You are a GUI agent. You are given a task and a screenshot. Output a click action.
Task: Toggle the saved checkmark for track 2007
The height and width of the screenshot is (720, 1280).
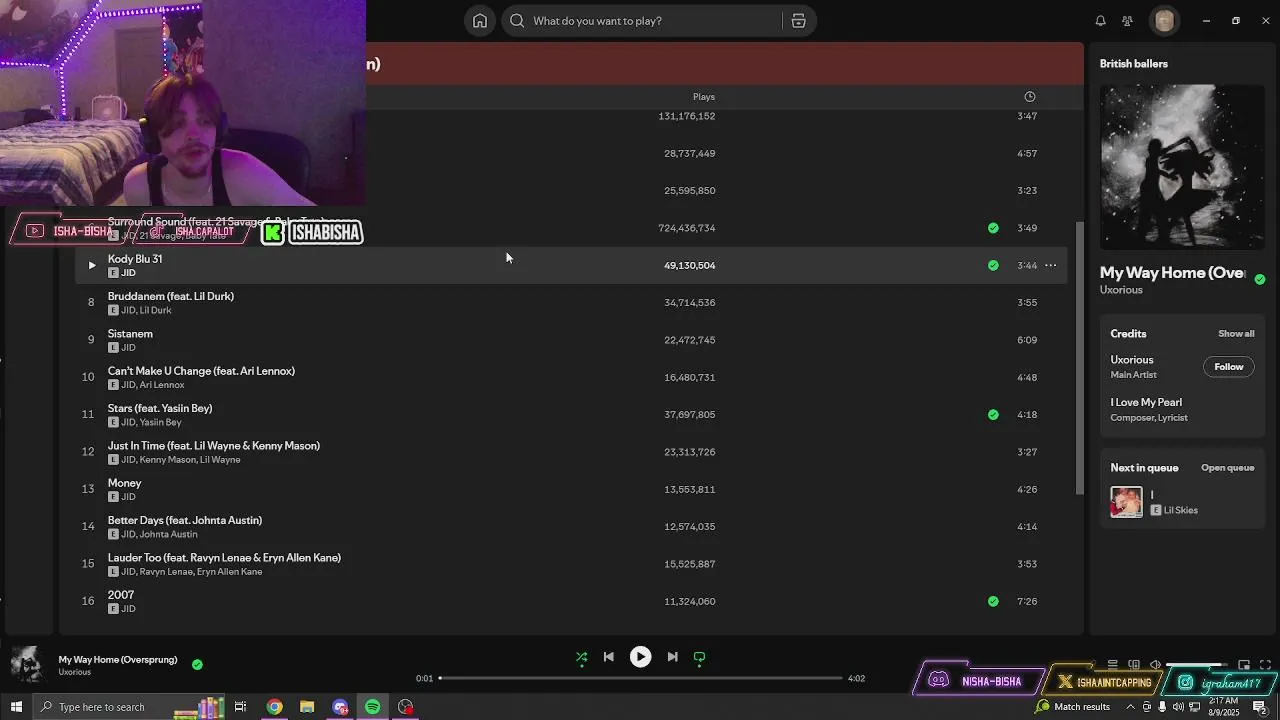pyautogui.click(x=993, y=601)
